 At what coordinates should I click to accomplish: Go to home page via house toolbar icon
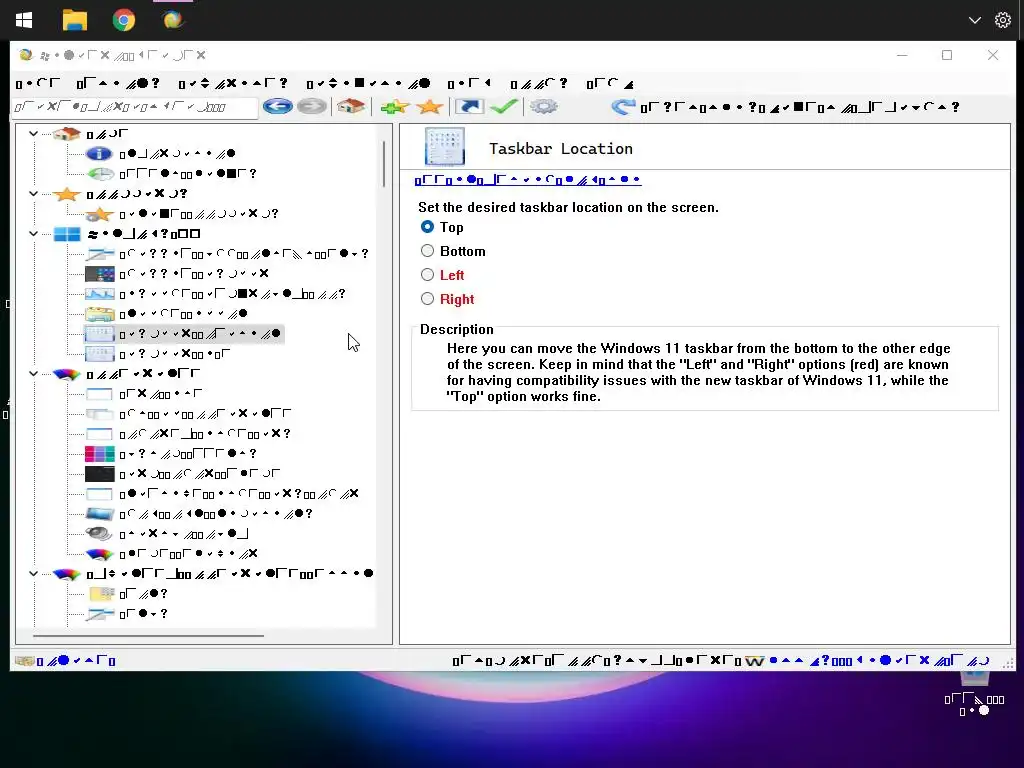coord(351,106)
